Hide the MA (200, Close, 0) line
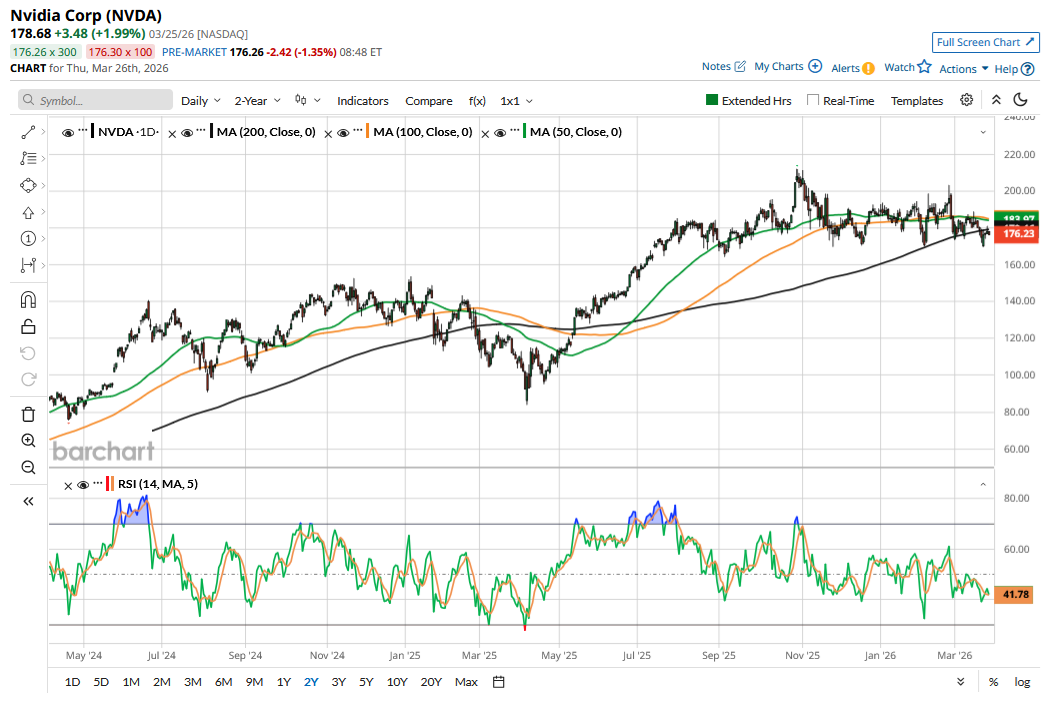 (186, 132)
